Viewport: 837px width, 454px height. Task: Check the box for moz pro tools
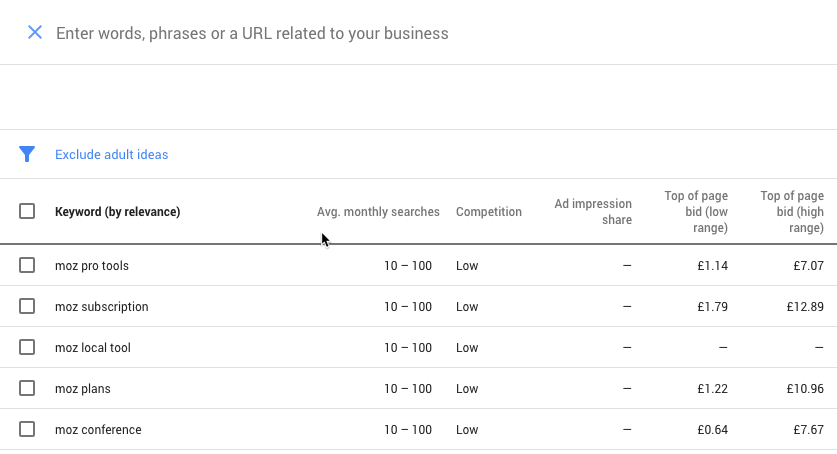click(x=27, y=265)
